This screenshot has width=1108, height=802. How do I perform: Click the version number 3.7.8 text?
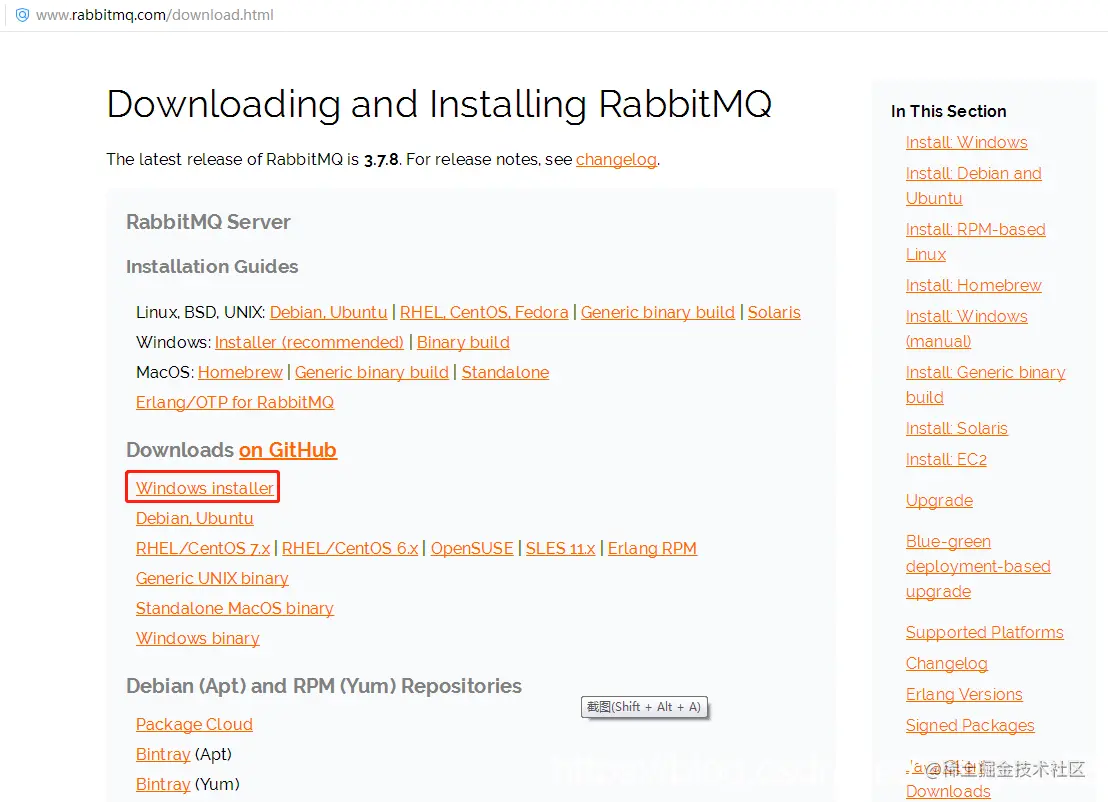(x=381, y=160)
